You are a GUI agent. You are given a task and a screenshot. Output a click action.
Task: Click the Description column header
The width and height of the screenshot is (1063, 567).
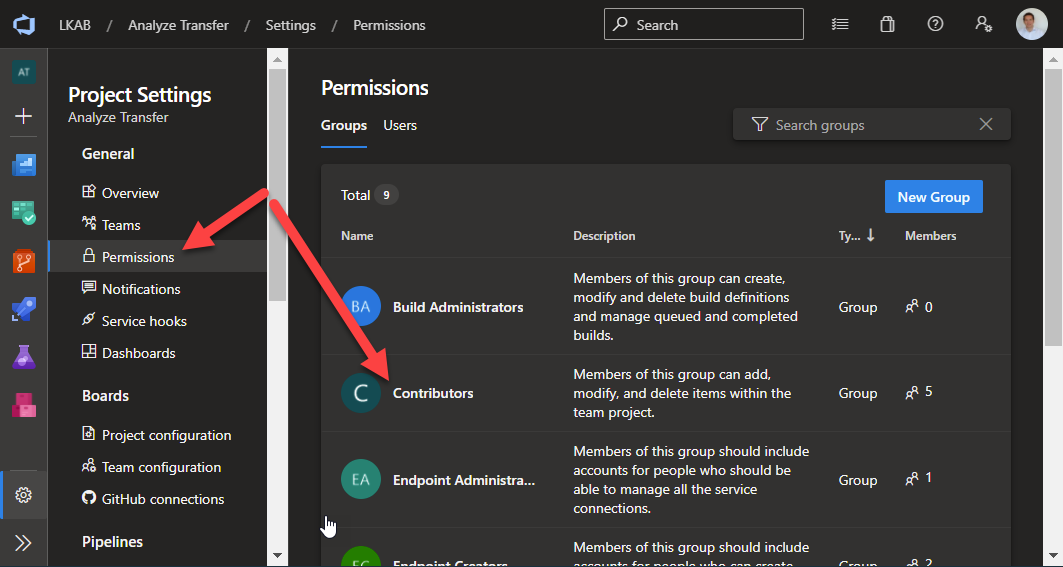[605, 236]
